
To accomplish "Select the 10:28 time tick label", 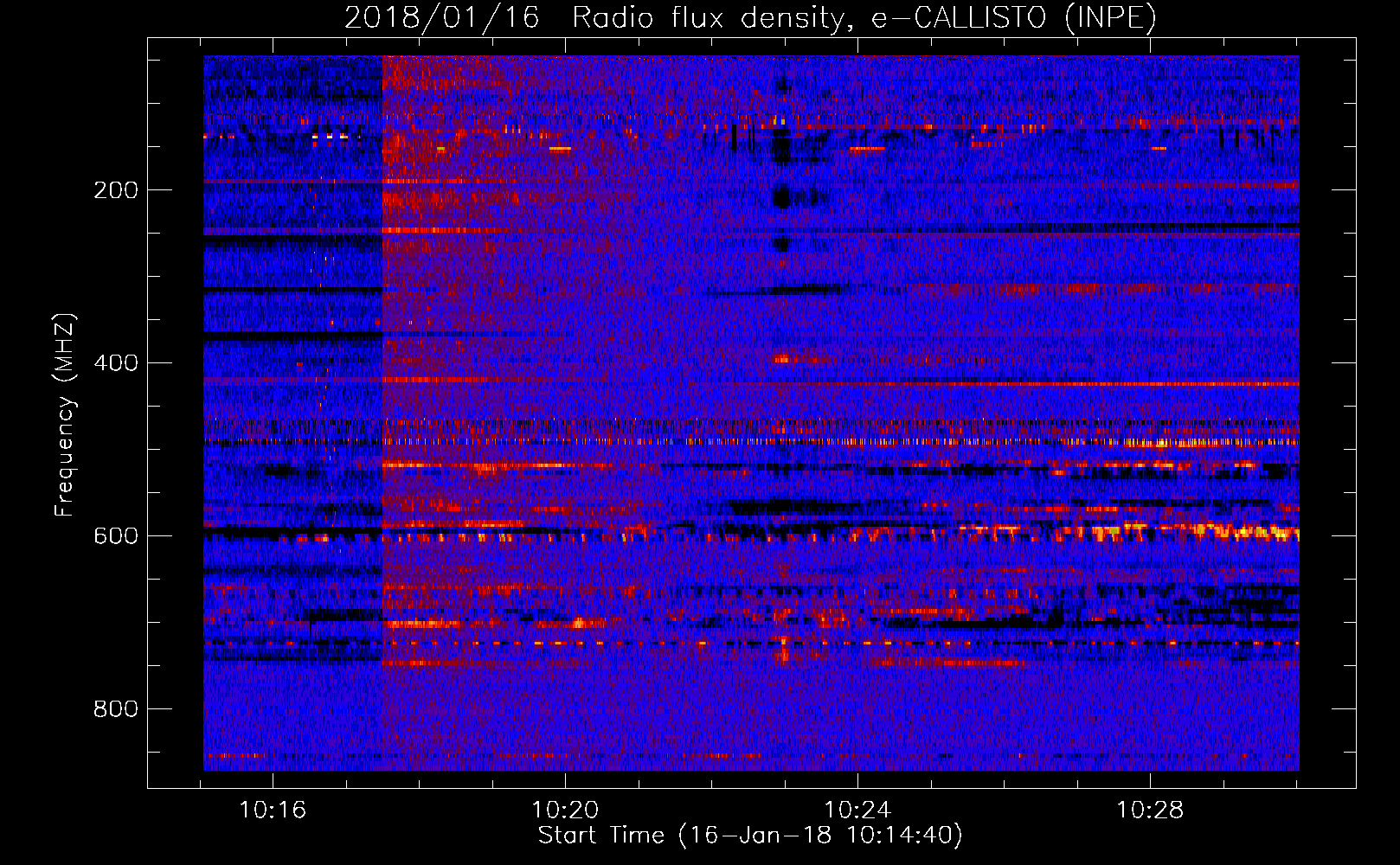I will pos(1150,811).
